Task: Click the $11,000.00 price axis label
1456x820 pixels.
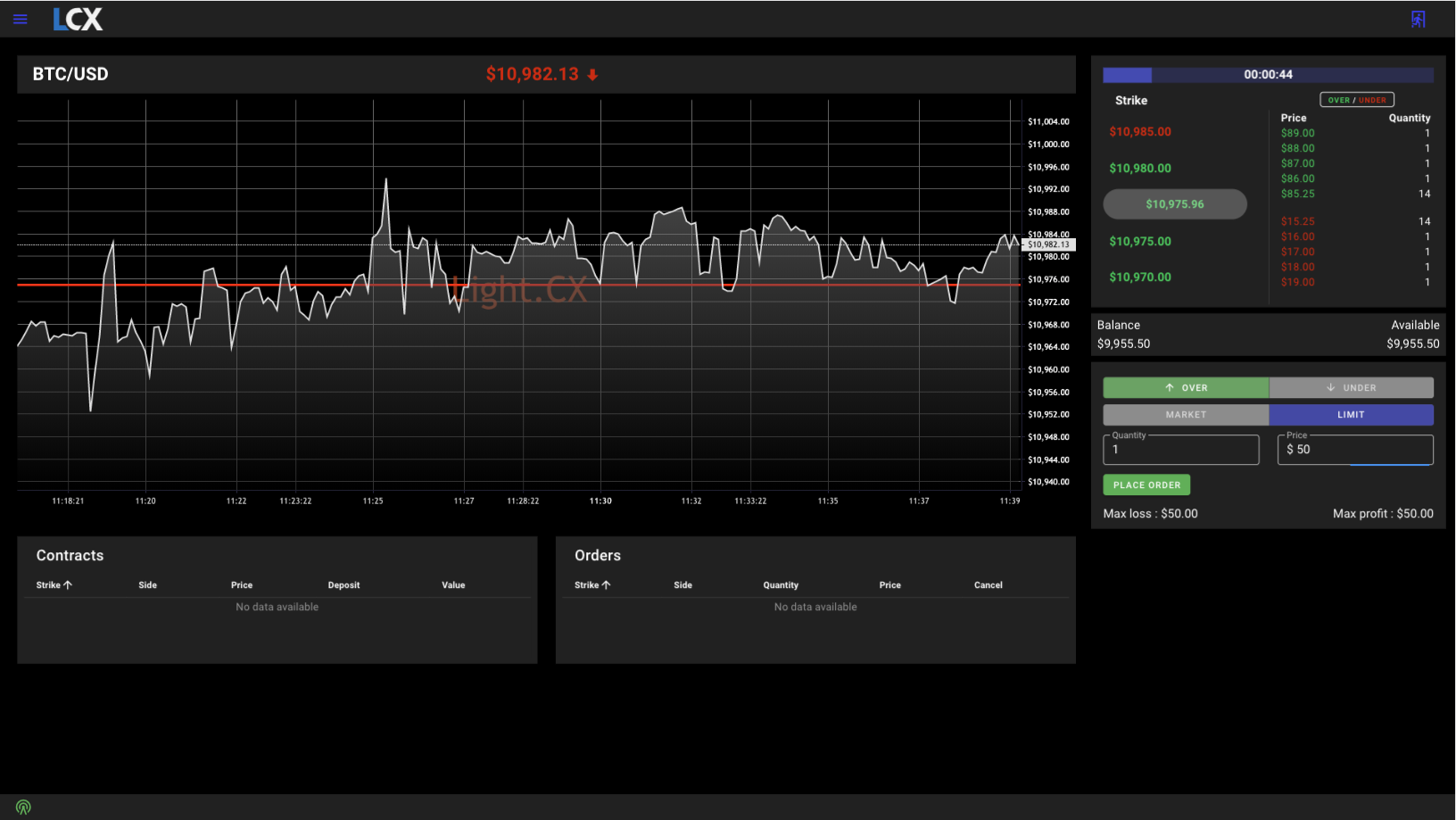Action: coord(1048,145)
